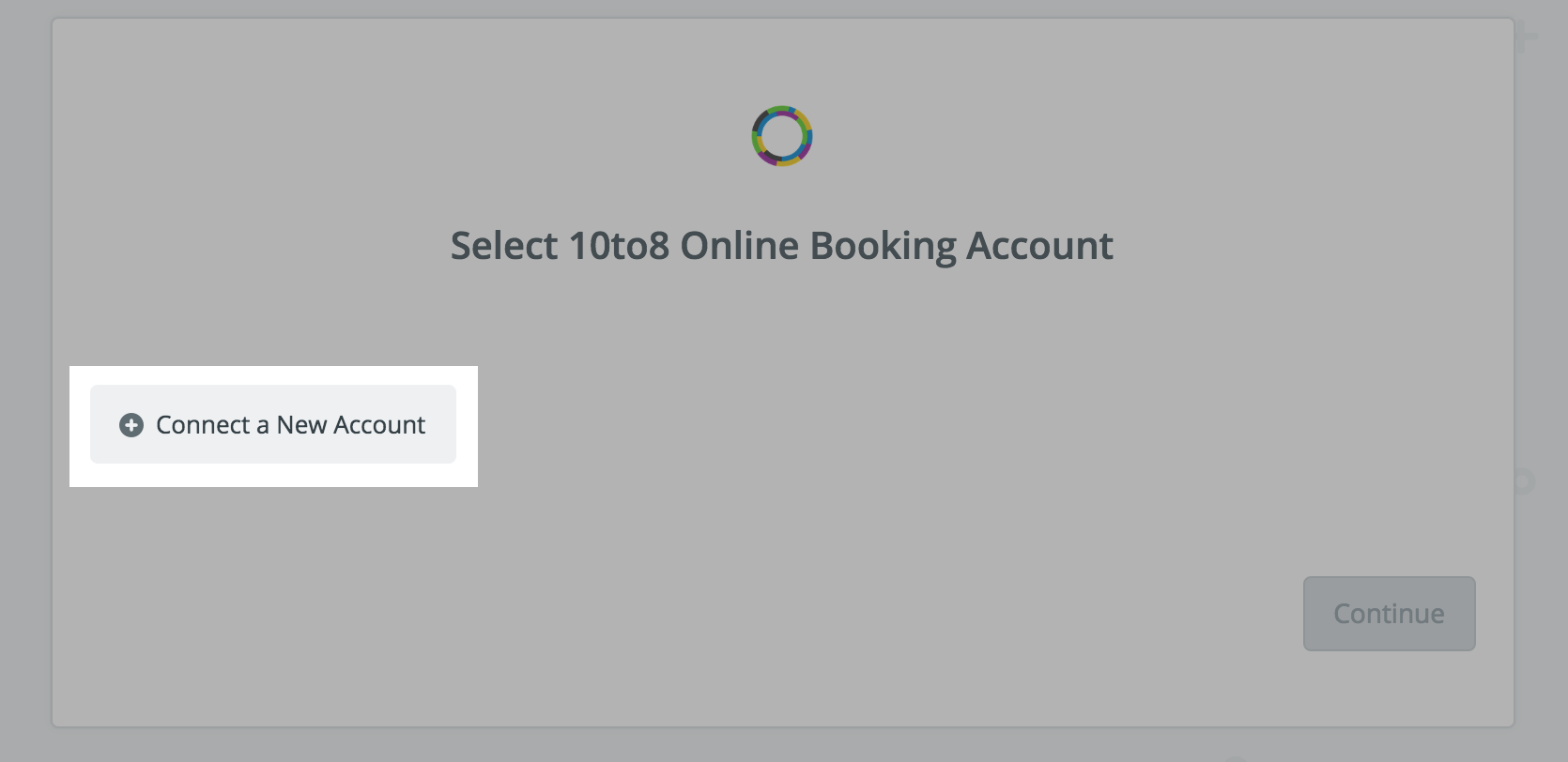The image size is (1568, 762).
Task: Click the dimmed circular icon behind the dialog's right side
Action: point(1524,482)
